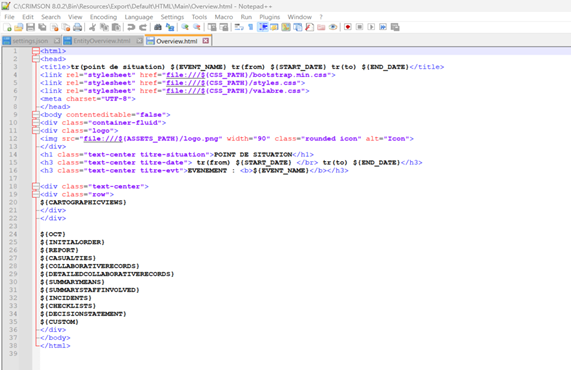The height and width of the screenshot is (370, 571).
Task: Start macro recording with red record icon
Action: pyautogui.click(x=348, y=27)
